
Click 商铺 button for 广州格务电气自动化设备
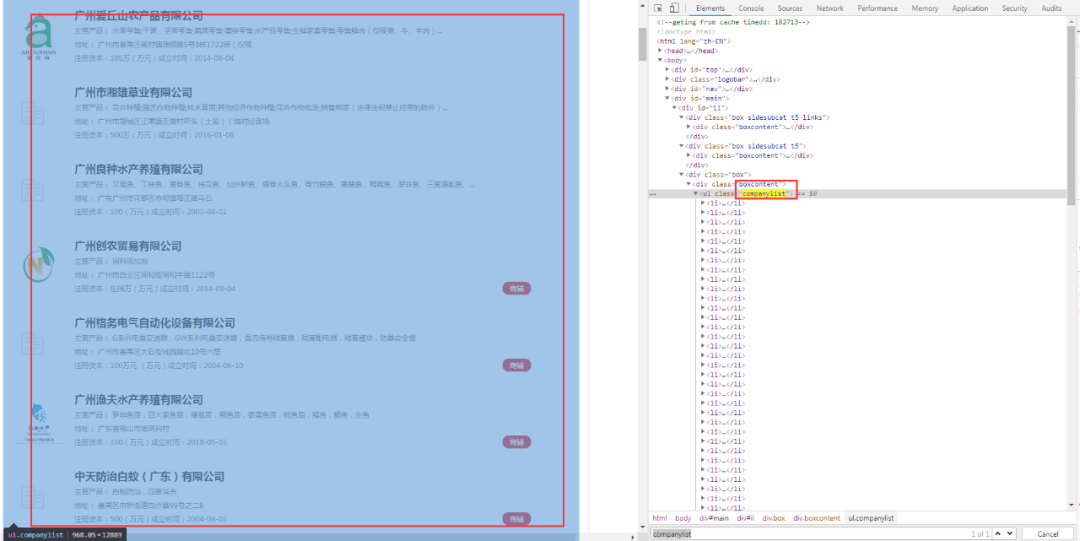517,365
